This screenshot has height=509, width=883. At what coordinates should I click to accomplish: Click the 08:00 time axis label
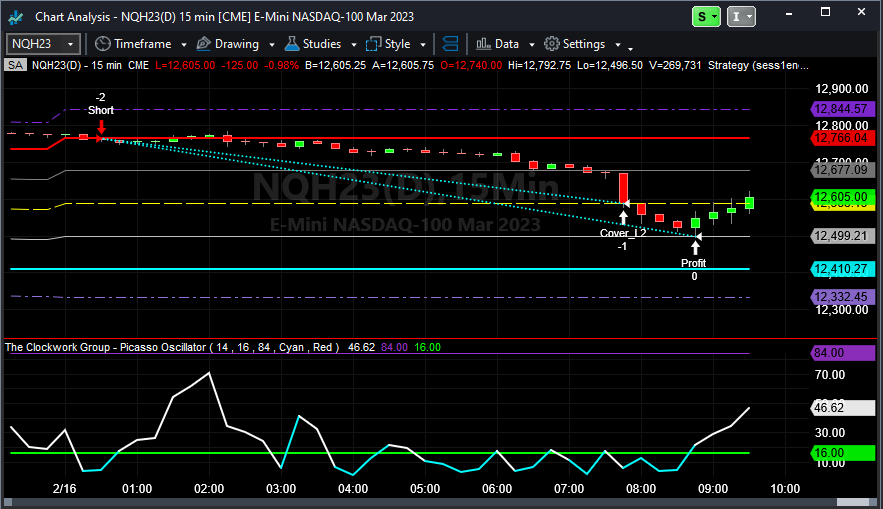641,489
